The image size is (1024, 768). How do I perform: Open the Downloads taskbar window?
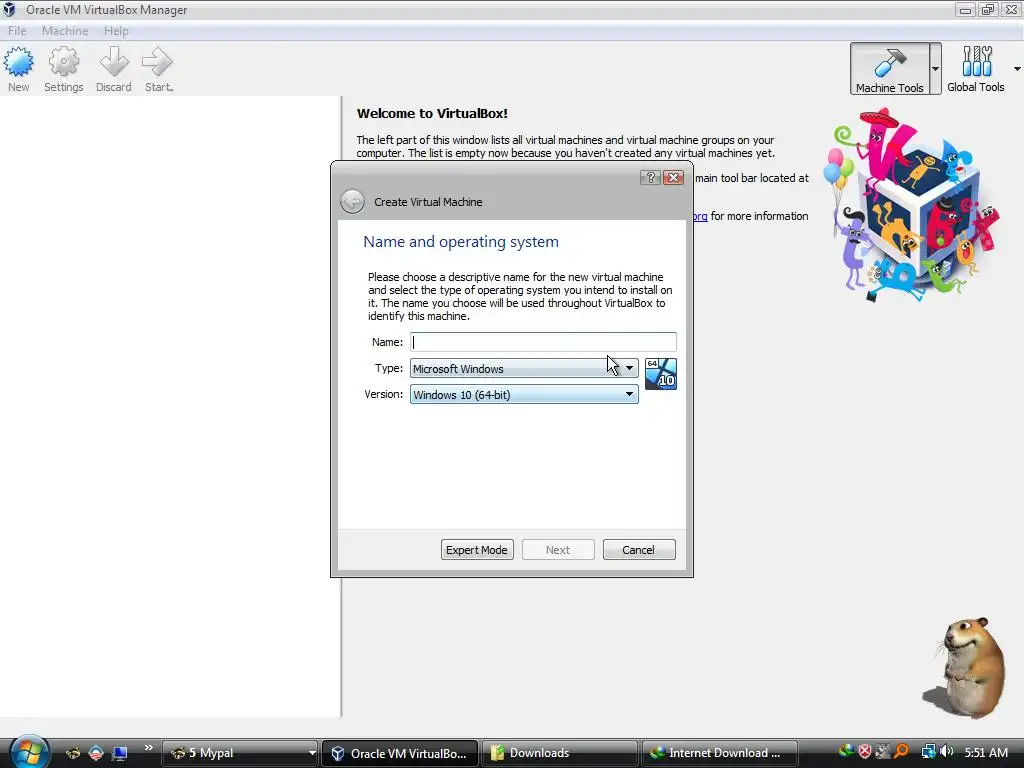[x=559, y=753]
